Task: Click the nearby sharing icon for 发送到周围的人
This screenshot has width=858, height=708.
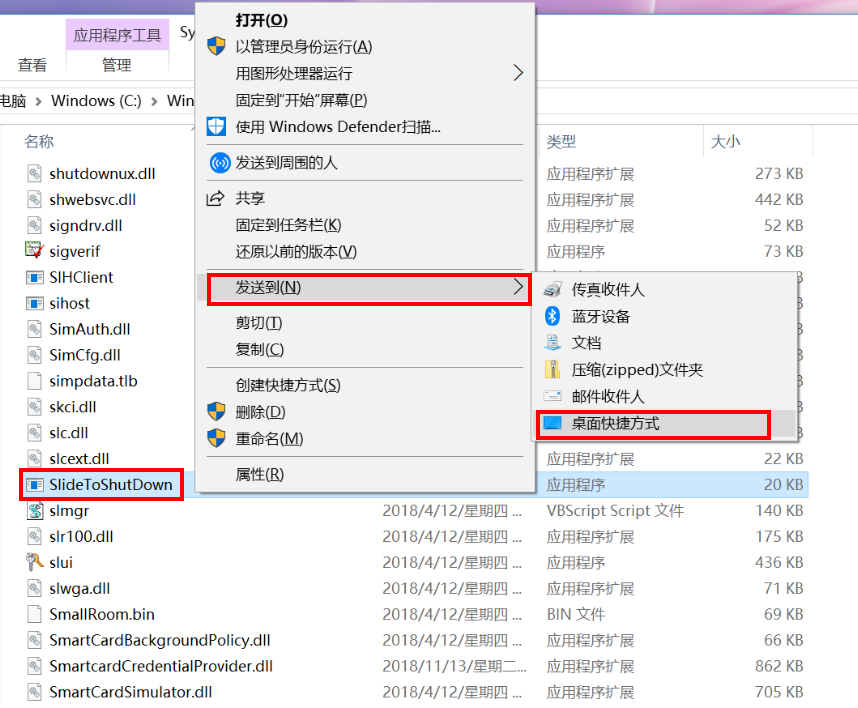Action: 220,163
